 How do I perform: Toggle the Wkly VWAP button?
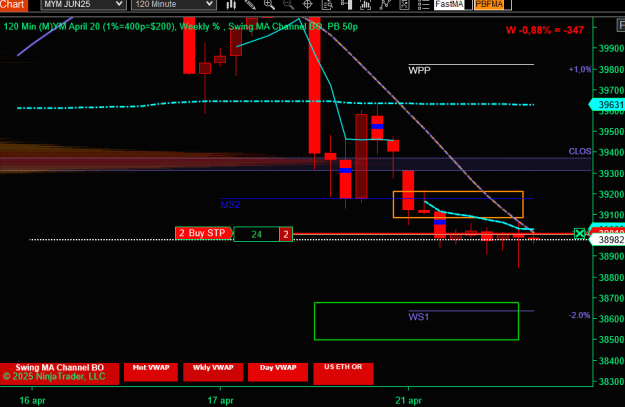(213, 372)
